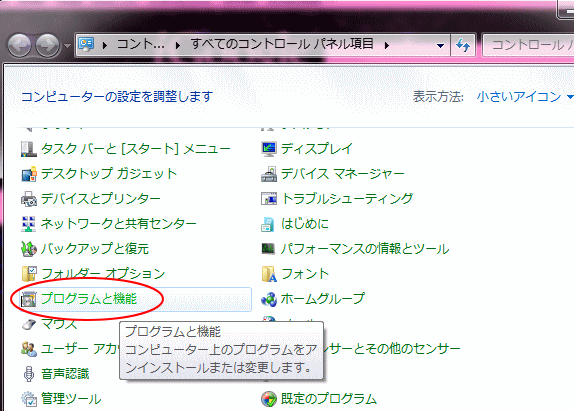This screenshot has height=411, width=574.
Task: Go back with the Back arrow button
Action: pos(19,45)
